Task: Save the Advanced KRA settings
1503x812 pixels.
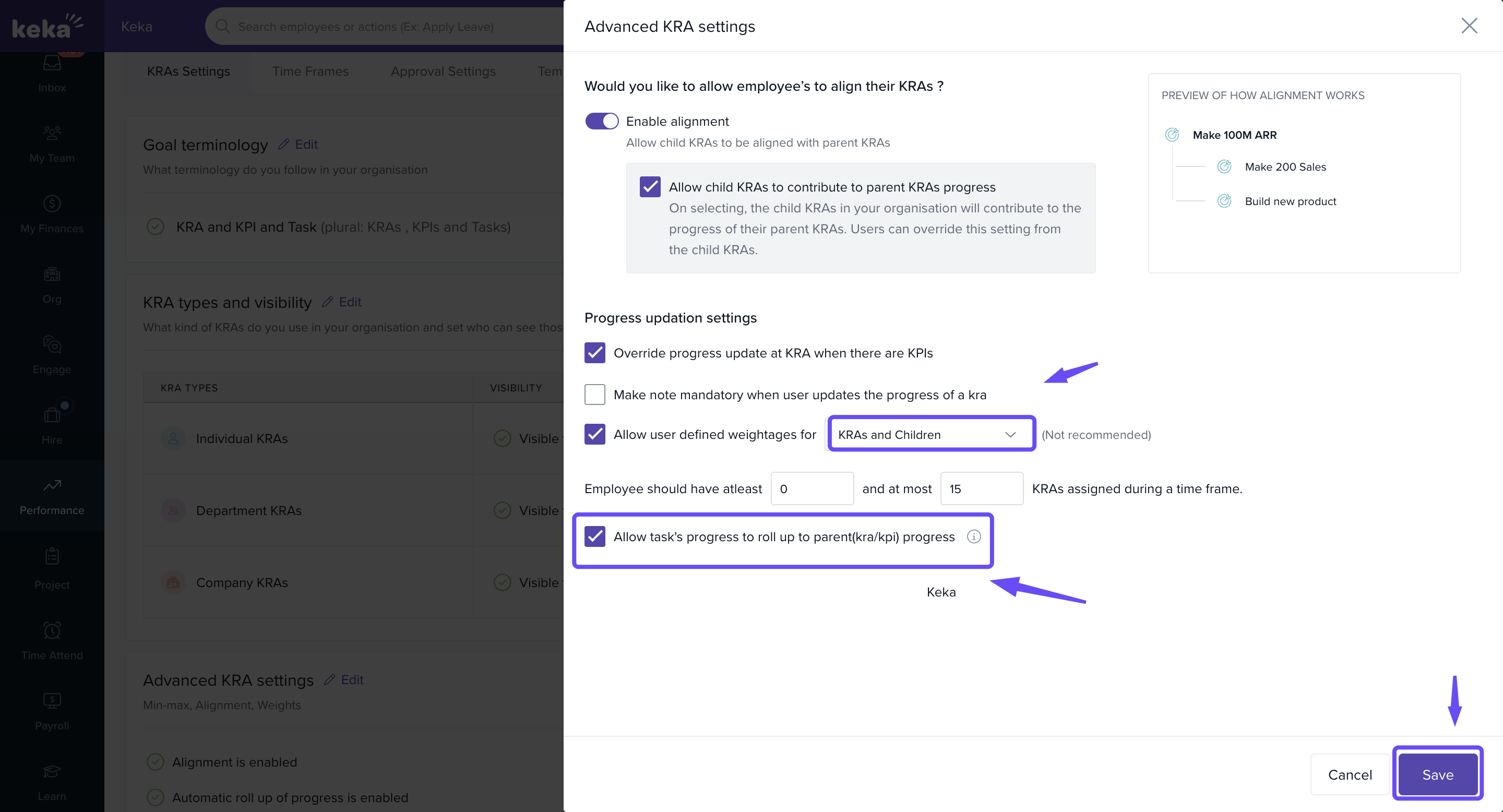Action: click(1437, 774)
